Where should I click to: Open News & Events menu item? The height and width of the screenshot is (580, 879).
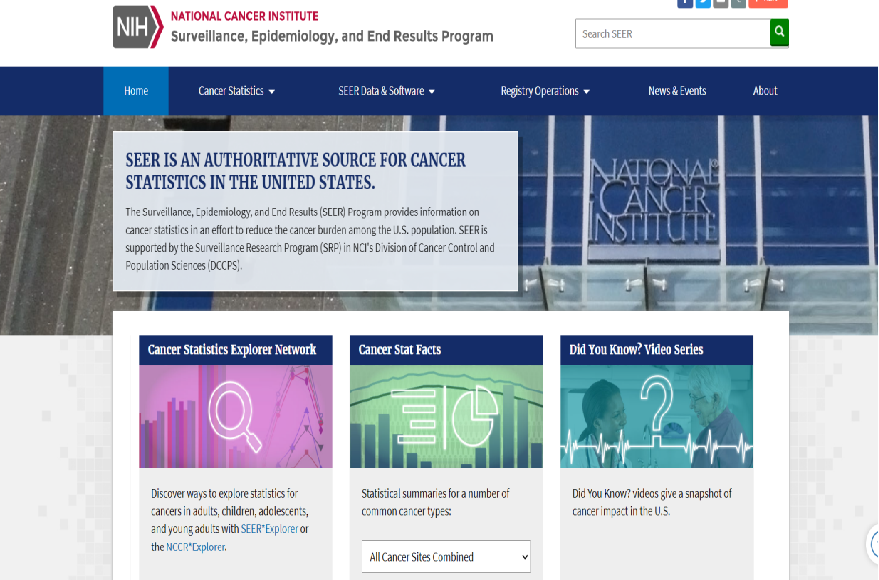tap(677, 91)
